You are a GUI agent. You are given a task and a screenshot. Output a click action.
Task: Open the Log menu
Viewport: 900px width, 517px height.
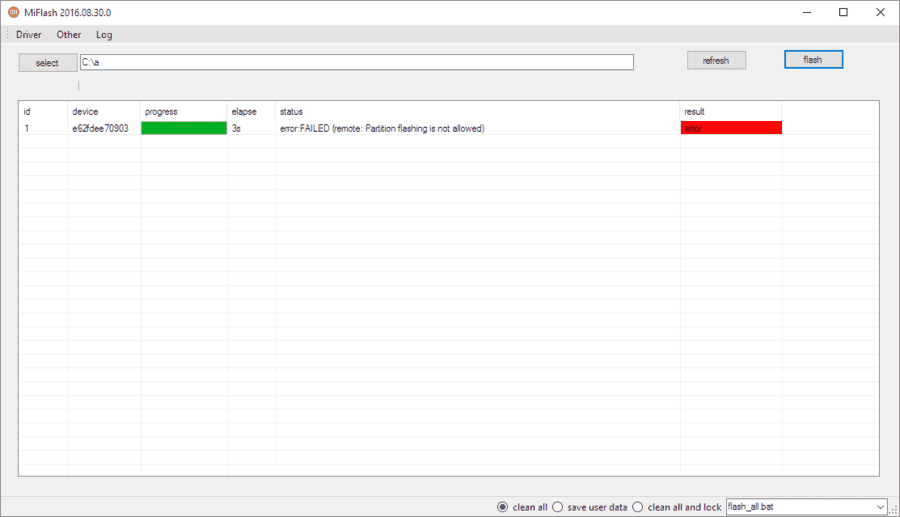click(104, 34)
